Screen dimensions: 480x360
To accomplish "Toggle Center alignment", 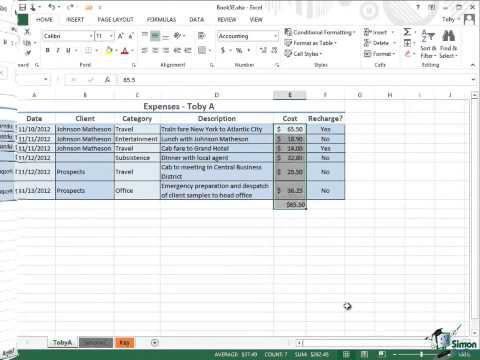I will (x=155, y=50).
